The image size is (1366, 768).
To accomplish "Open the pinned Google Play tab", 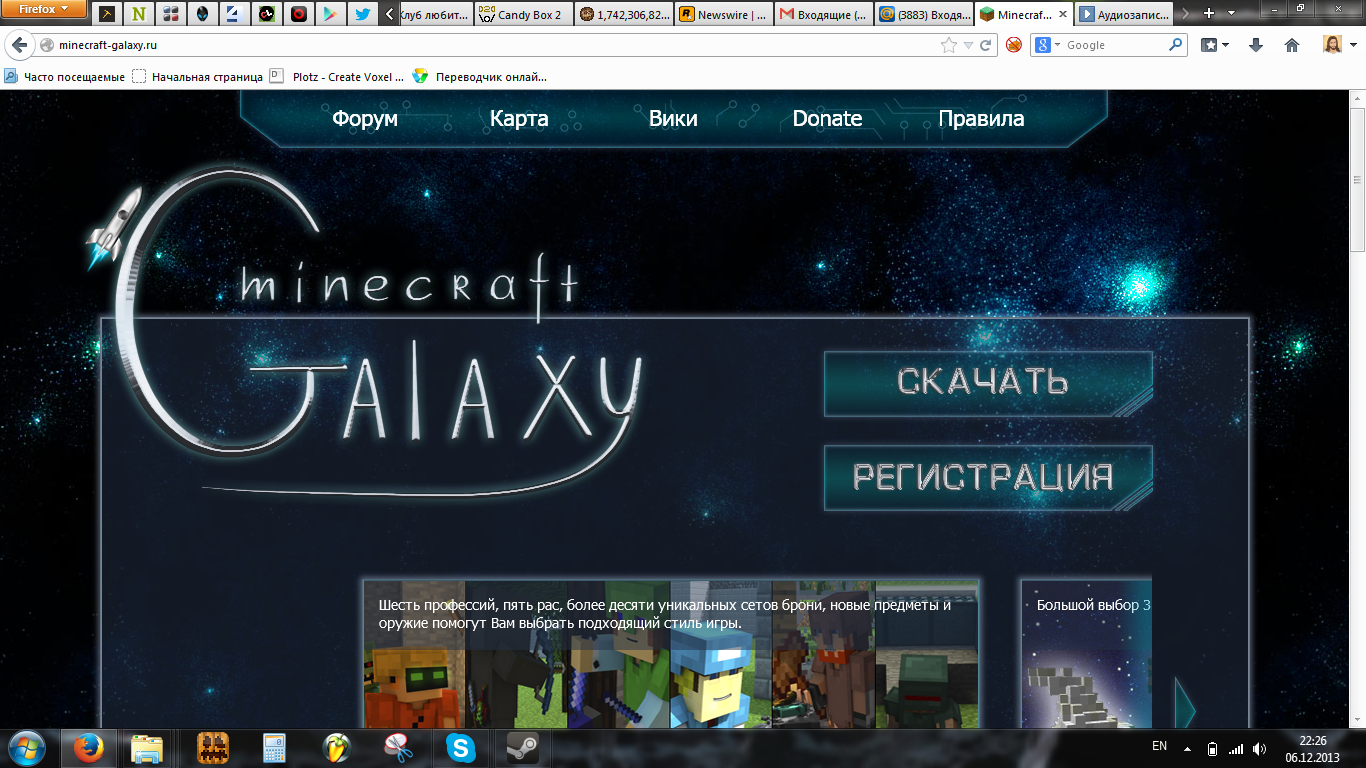I will tap(329, 14).
